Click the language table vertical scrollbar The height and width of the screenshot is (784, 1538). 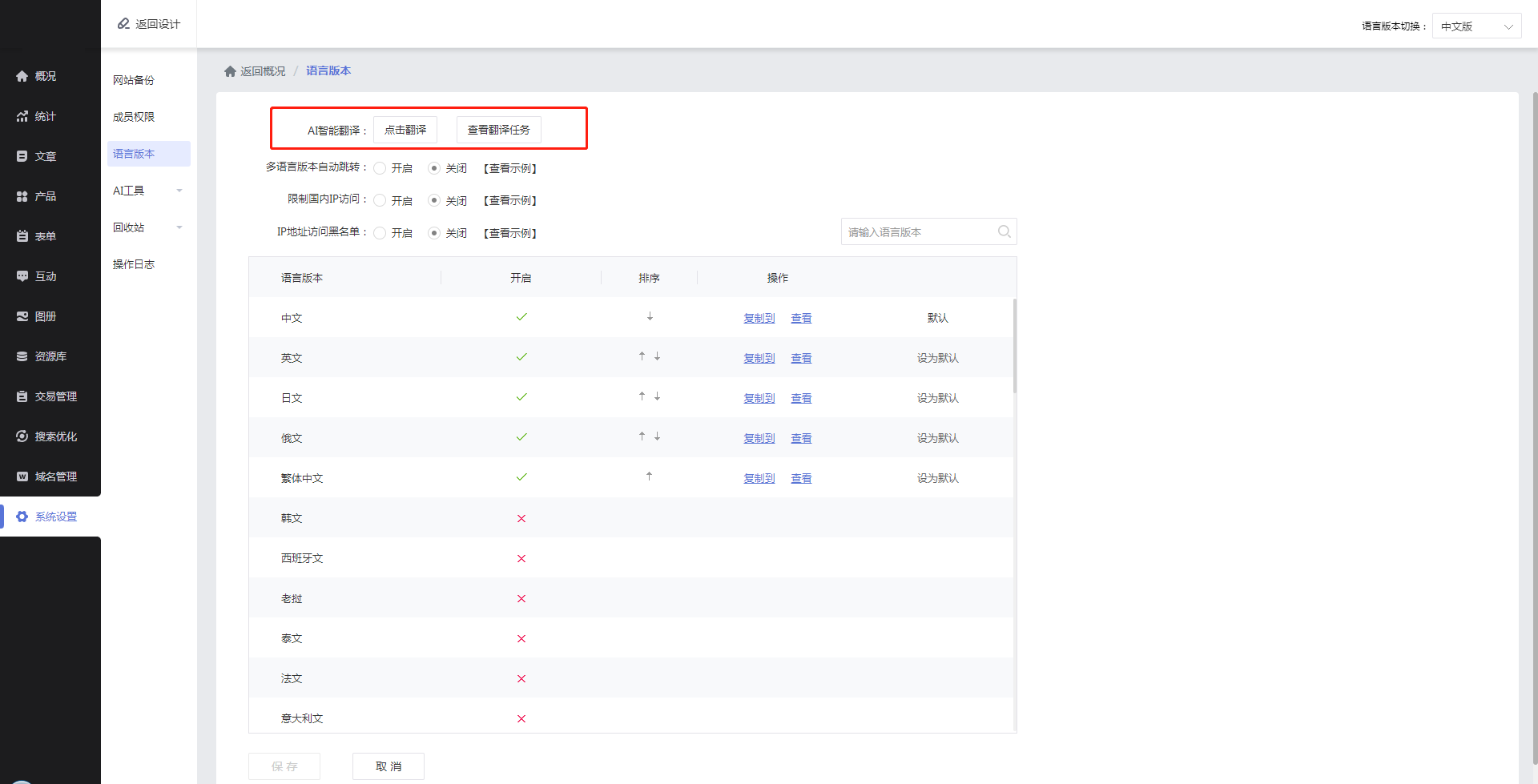[1014, 346]
